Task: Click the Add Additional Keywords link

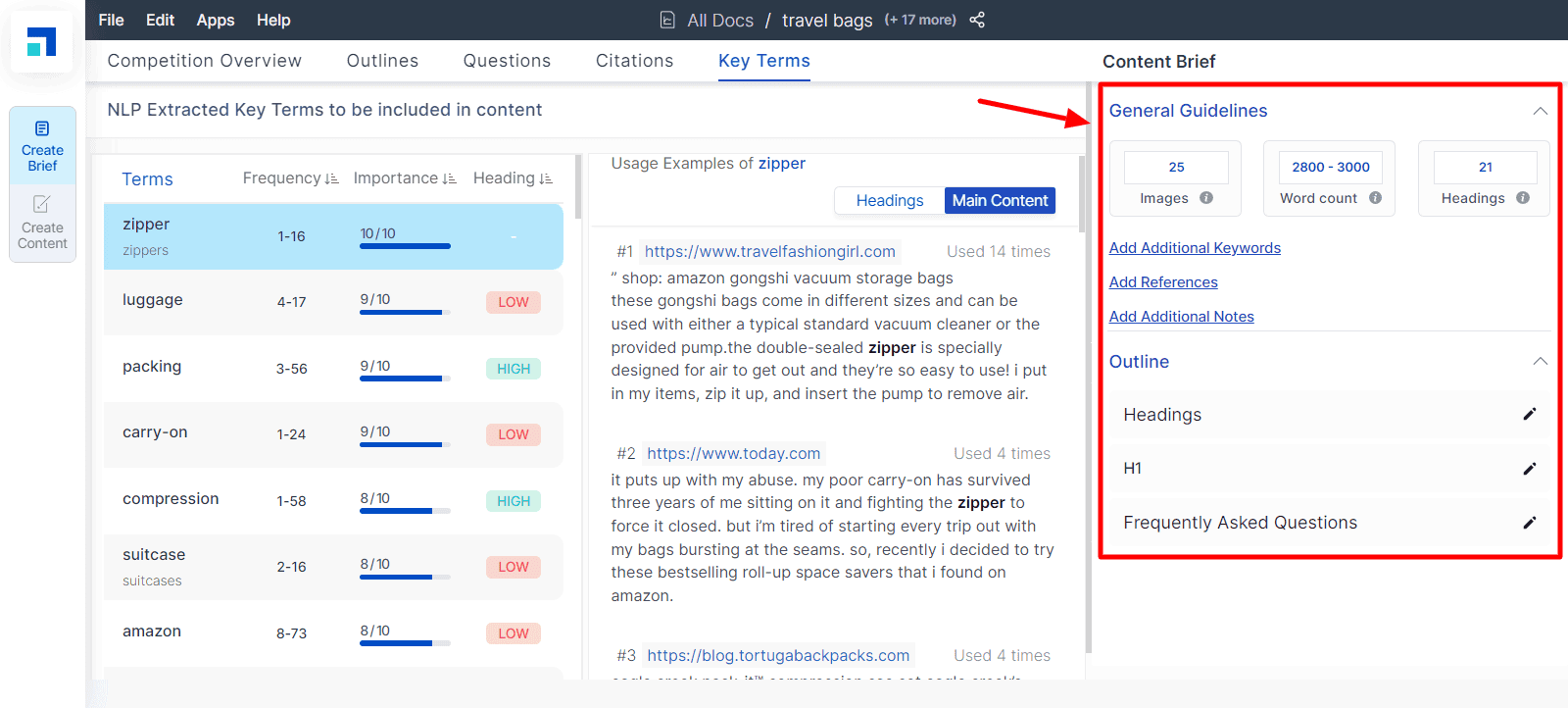Action: pyautogui.click(x=1195, y=248)
